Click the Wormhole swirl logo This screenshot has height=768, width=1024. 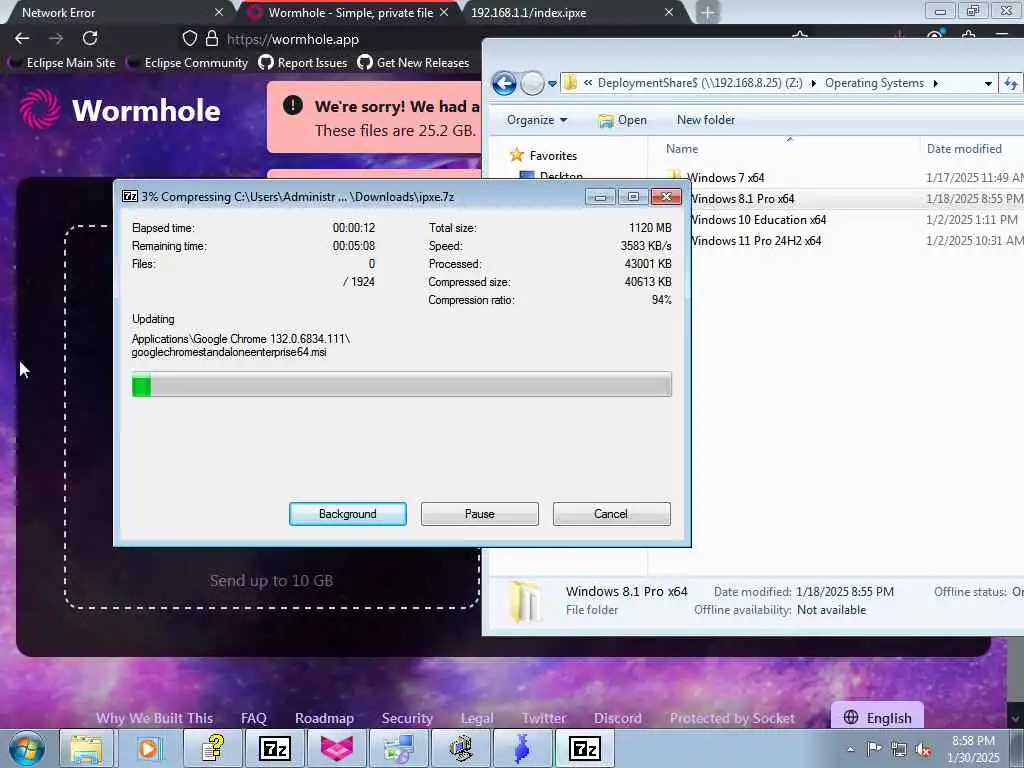(40, 108)
